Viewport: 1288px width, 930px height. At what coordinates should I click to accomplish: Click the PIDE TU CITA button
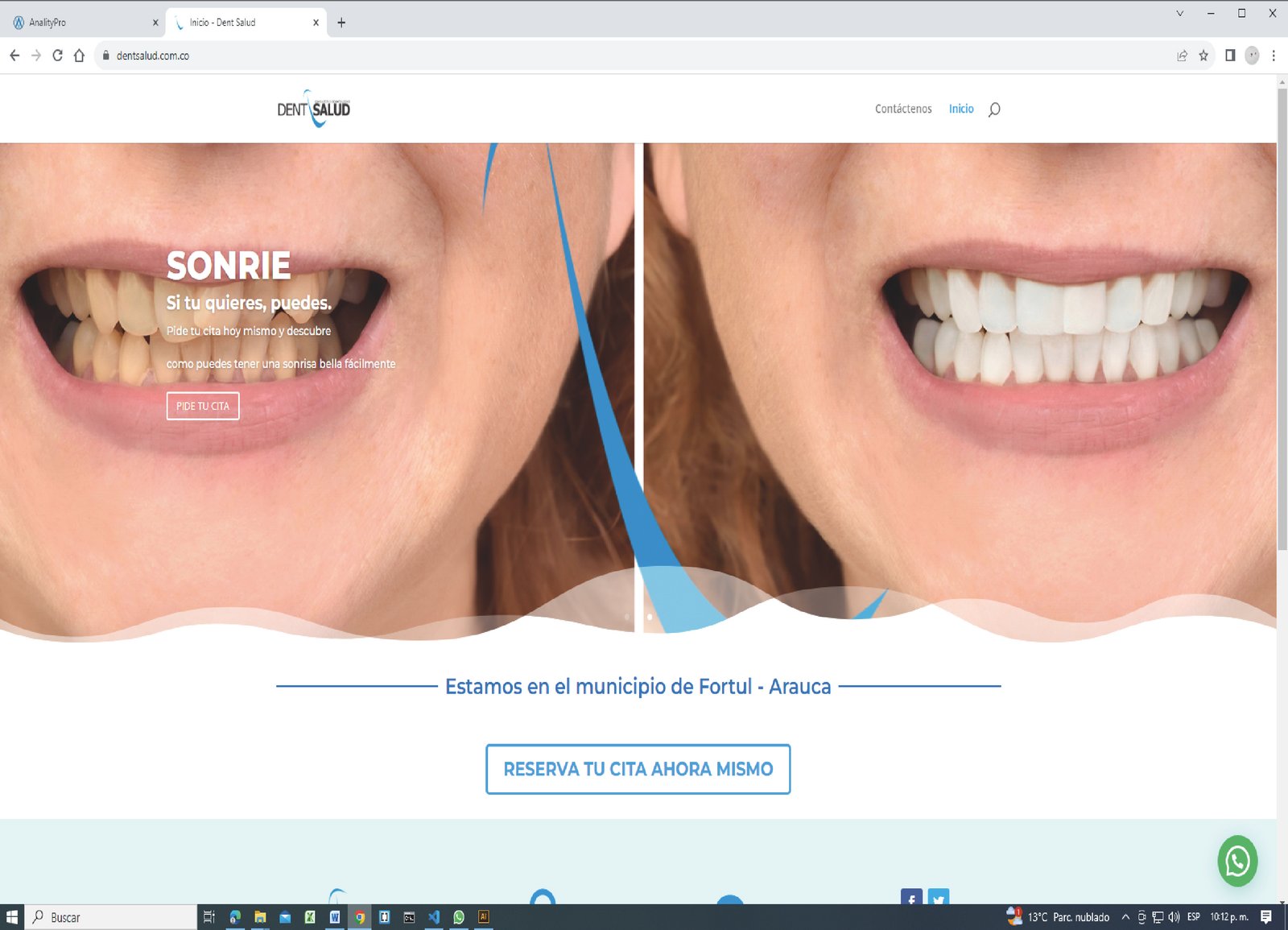(x=202, y=406)
